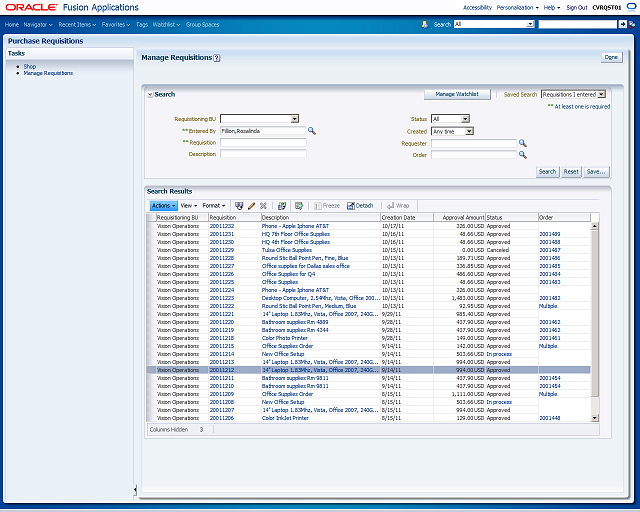Open the Requester lookup magnifier
640x512 pixels.
[x=522, y=143]
